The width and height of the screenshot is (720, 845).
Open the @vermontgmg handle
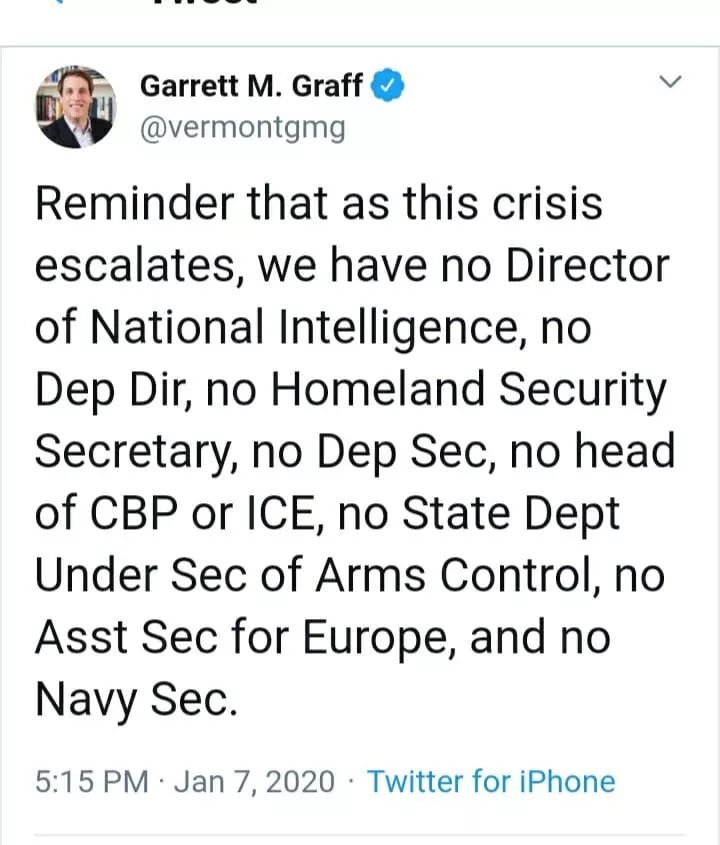point(243,129)
